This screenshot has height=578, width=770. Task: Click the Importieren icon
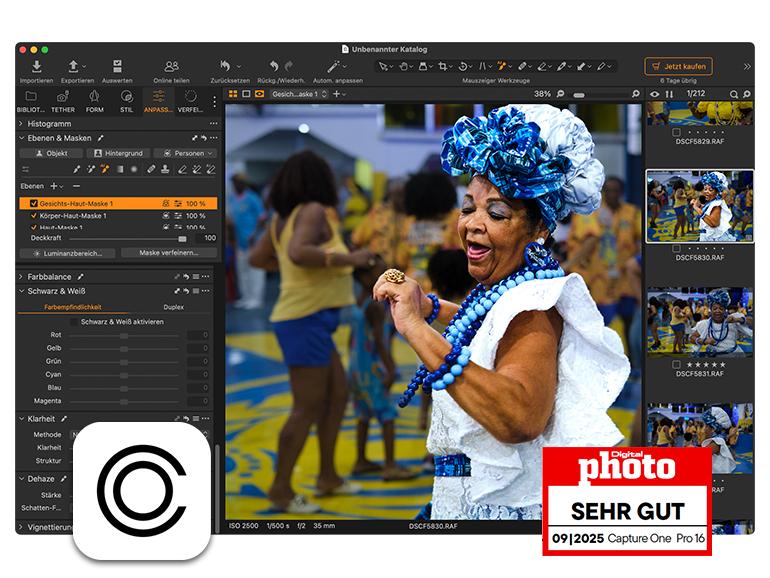tap(36, 67)
